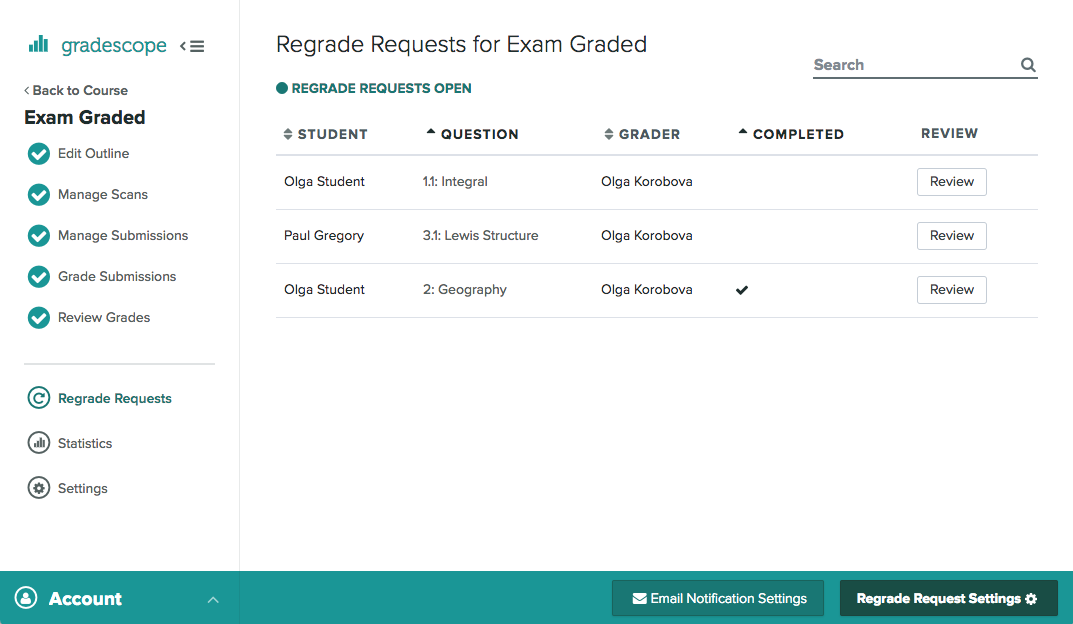1073x624 pixels.
Task: Click Back to Course link
Action: point(75,90)
